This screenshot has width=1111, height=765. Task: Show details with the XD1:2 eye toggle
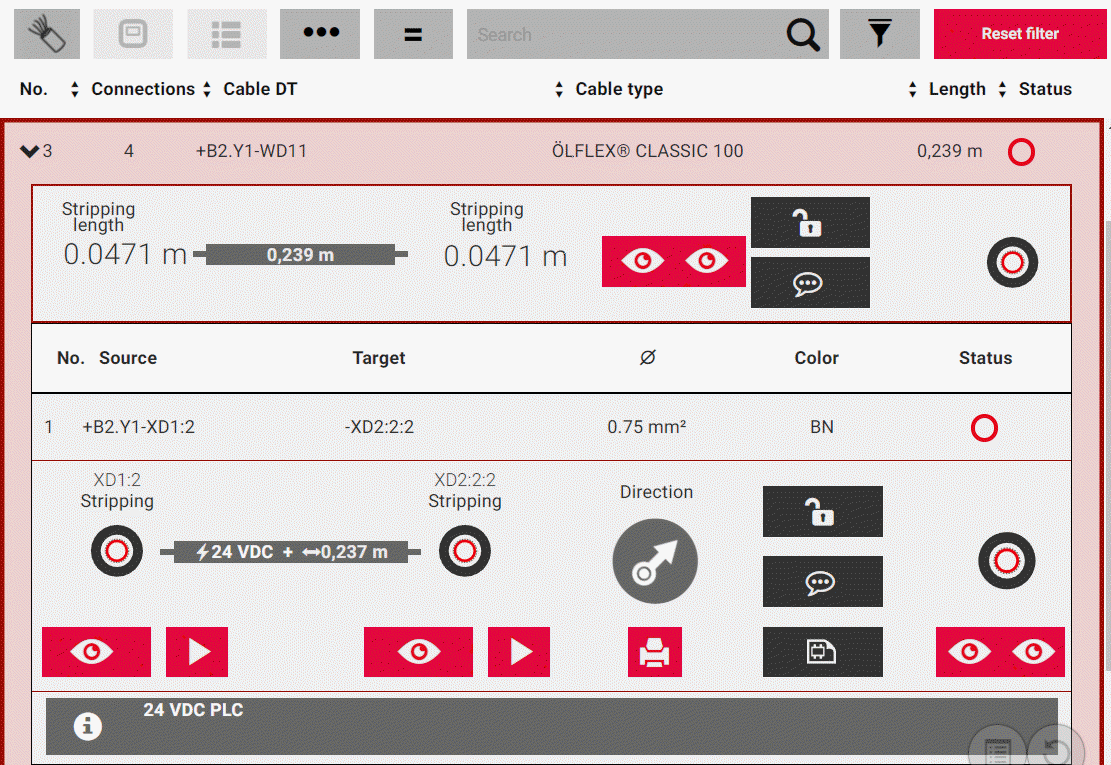tap(96, 651)
